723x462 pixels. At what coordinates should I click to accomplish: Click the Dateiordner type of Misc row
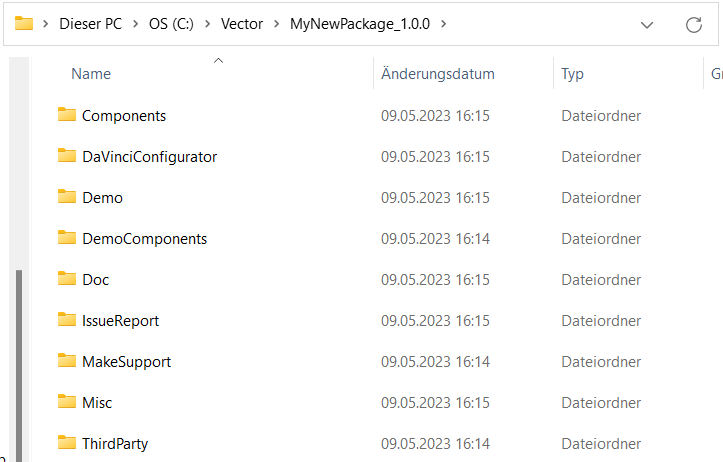601,403
